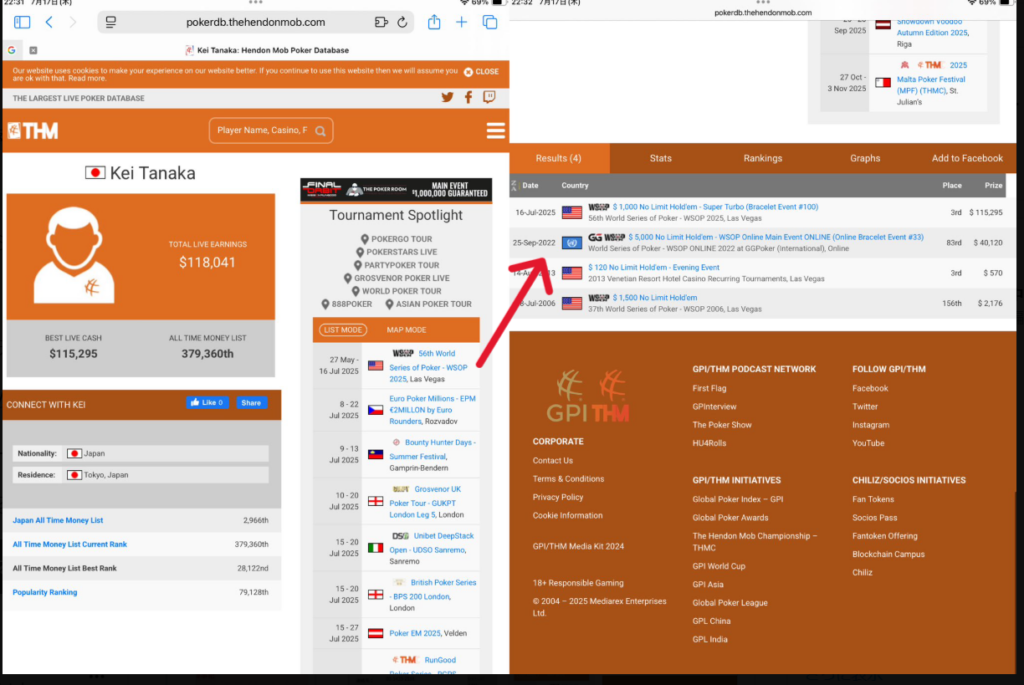Open Unibet DeepStack Open Sanremo link
The image size is (1024, 685).
tap(431, 543)
